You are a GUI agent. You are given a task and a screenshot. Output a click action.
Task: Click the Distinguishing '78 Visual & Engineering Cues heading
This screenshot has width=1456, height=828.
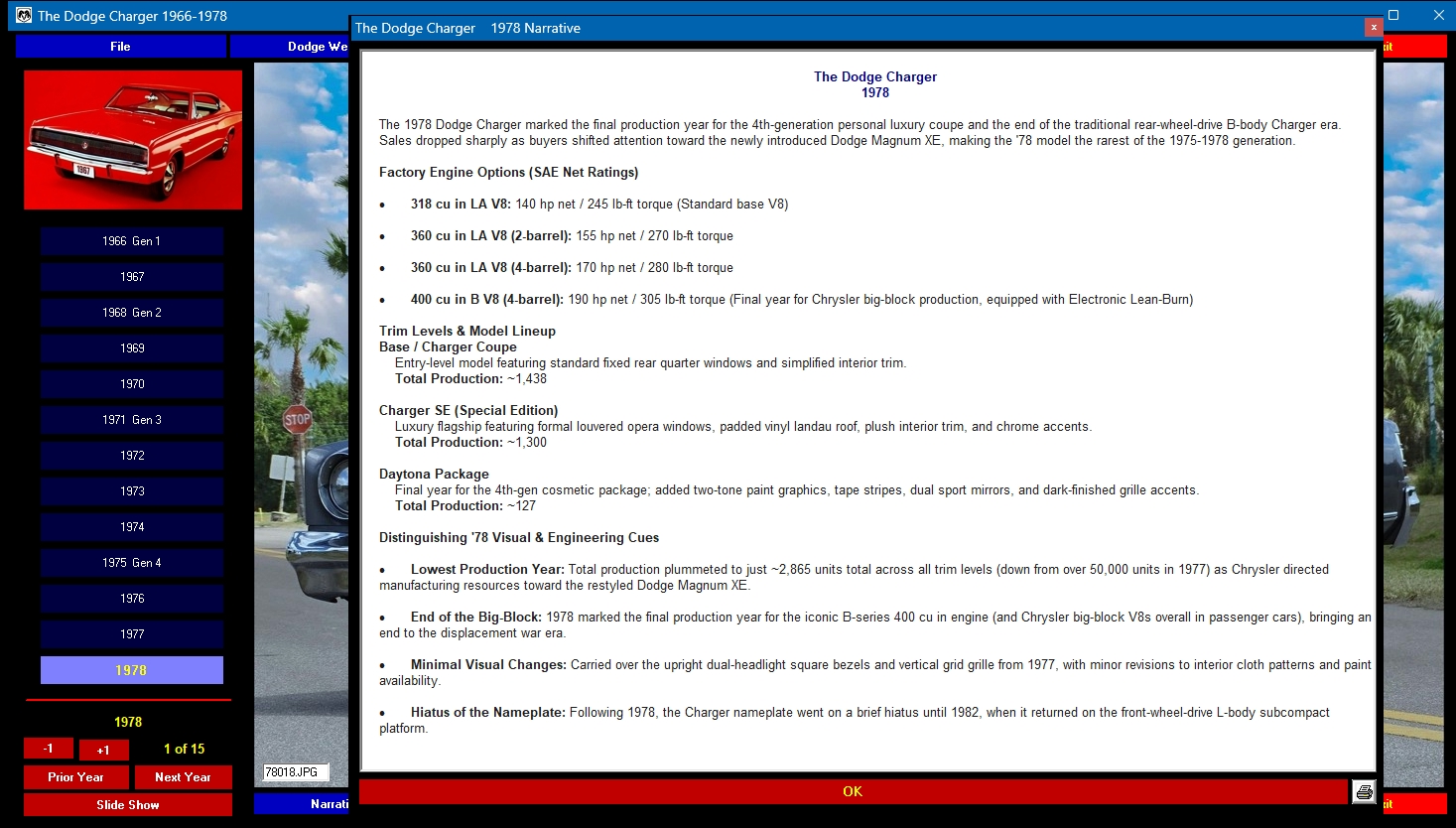click(x=519, y=537)
